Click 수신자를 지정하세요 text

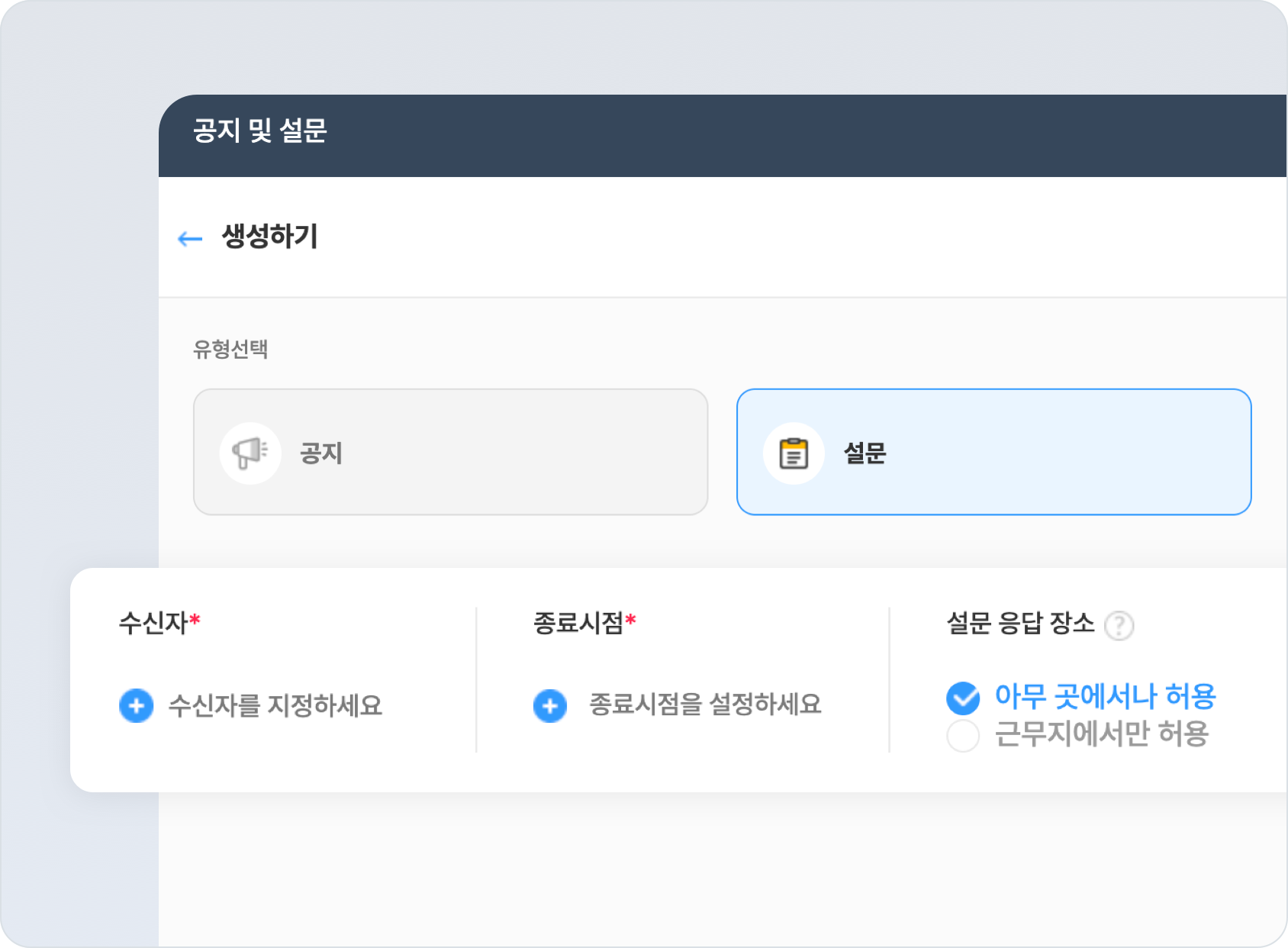pyautogui.click(x=275, y=705)
